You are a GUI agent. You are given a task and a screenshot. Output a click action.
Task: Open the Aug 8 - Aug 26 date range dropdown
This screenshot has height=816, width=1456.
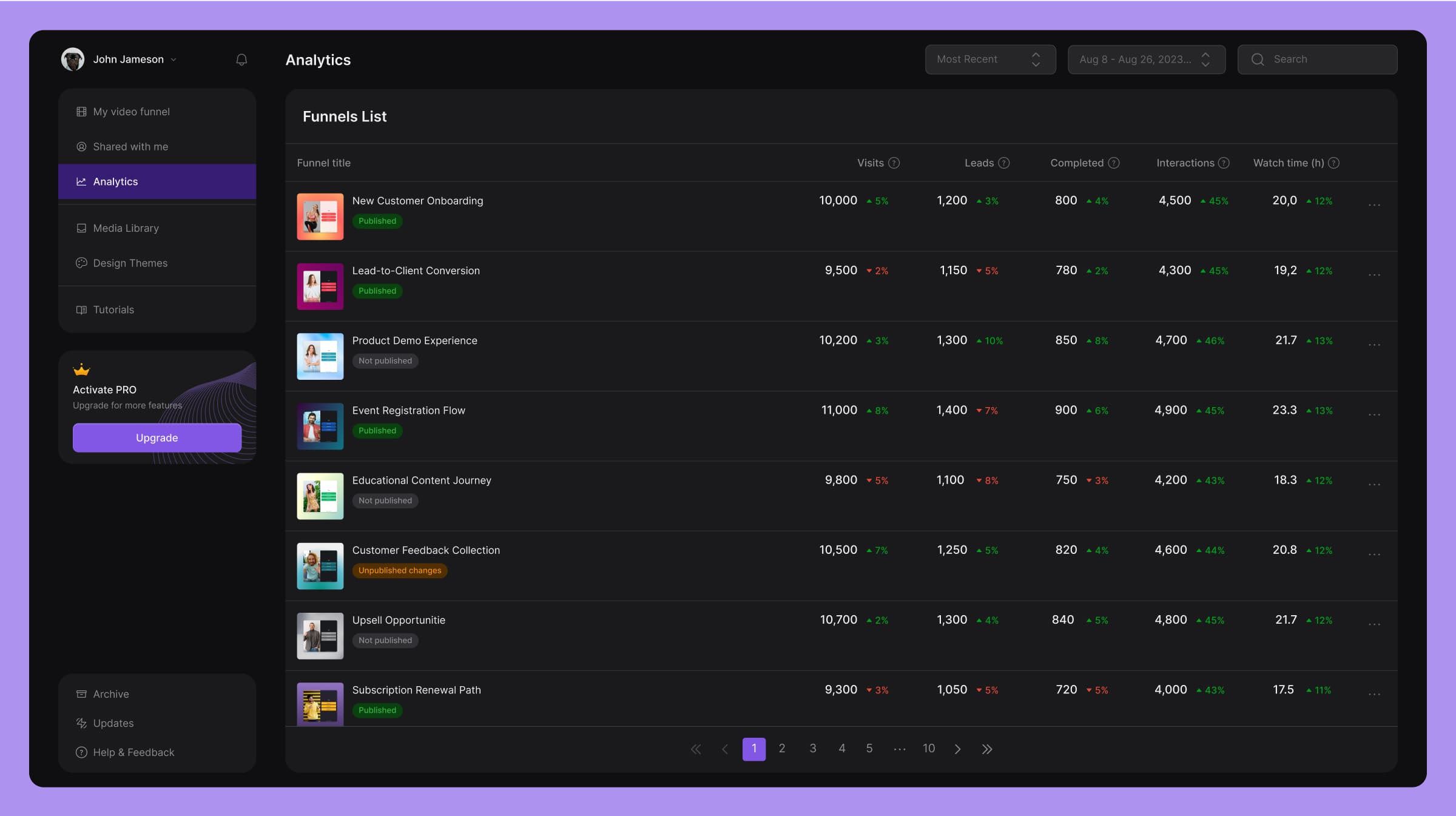(x=1146, y=59)
